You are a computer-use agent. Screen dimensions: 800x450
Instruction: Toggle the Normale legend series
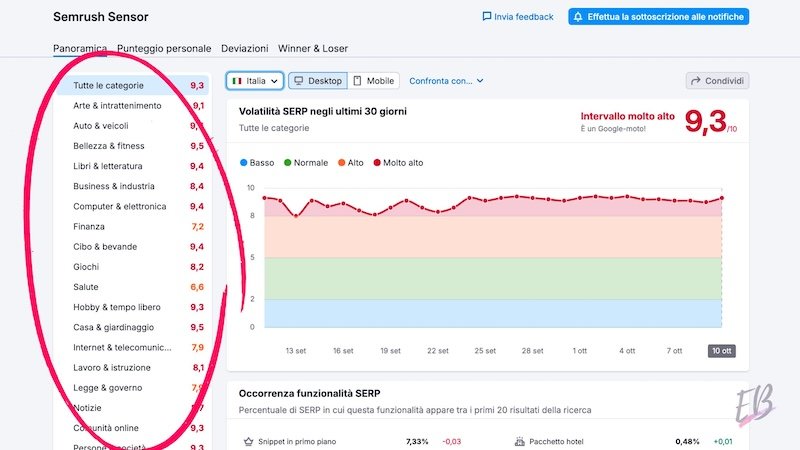306,163
